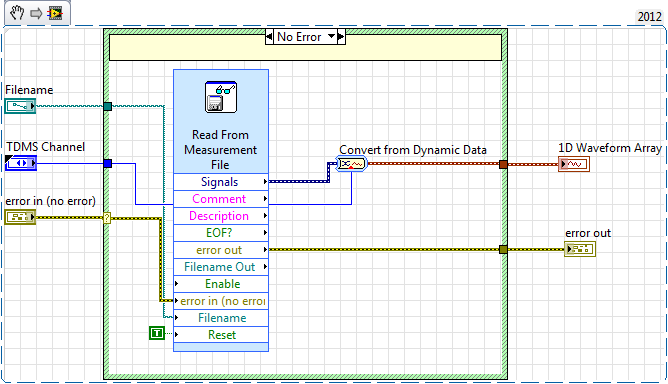Click the 1D Waveform Array label

tap(610, 148)
